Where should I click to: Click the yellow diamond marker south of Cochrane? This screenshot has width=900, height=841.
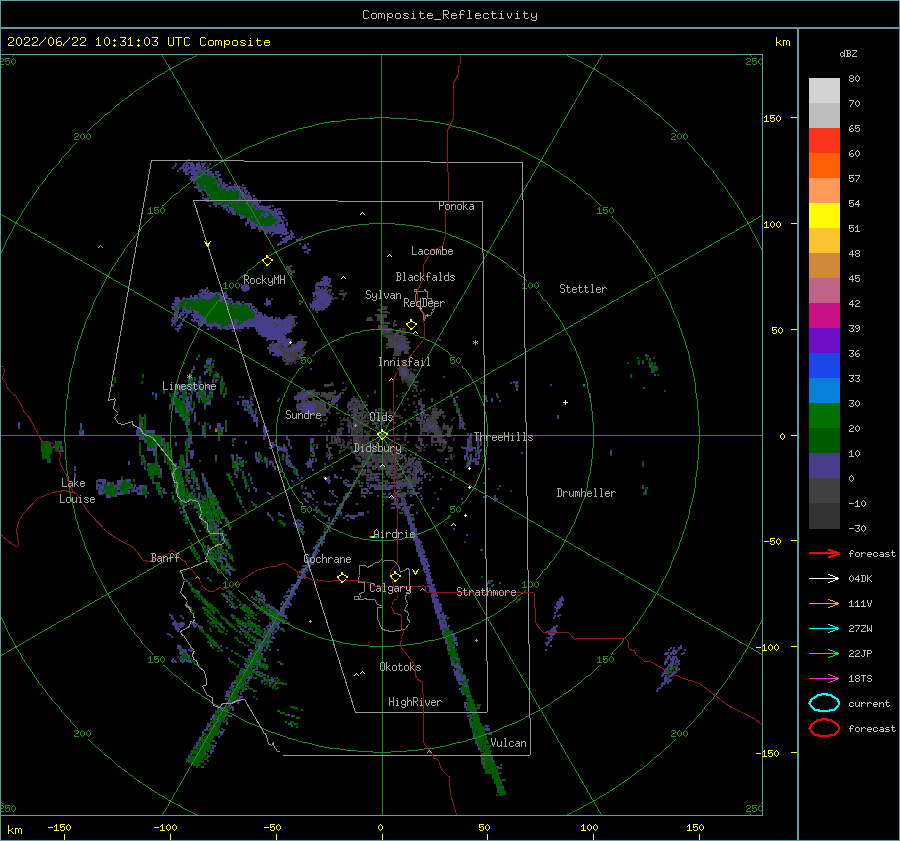[343, 577]
